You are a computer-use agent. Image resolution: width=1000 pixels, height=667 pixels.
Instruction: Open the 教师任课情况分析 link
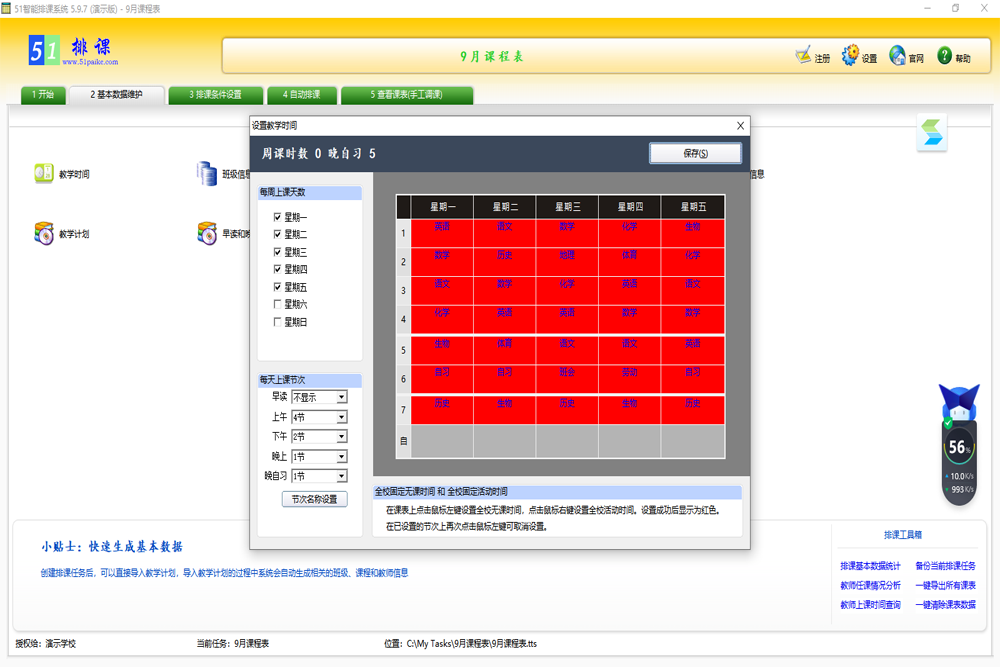point(870,586)
